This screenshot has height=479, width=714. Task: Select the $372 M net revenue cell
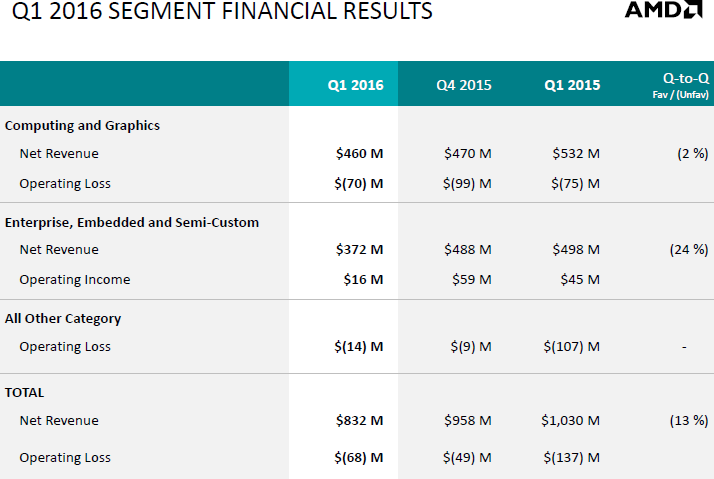360,250
